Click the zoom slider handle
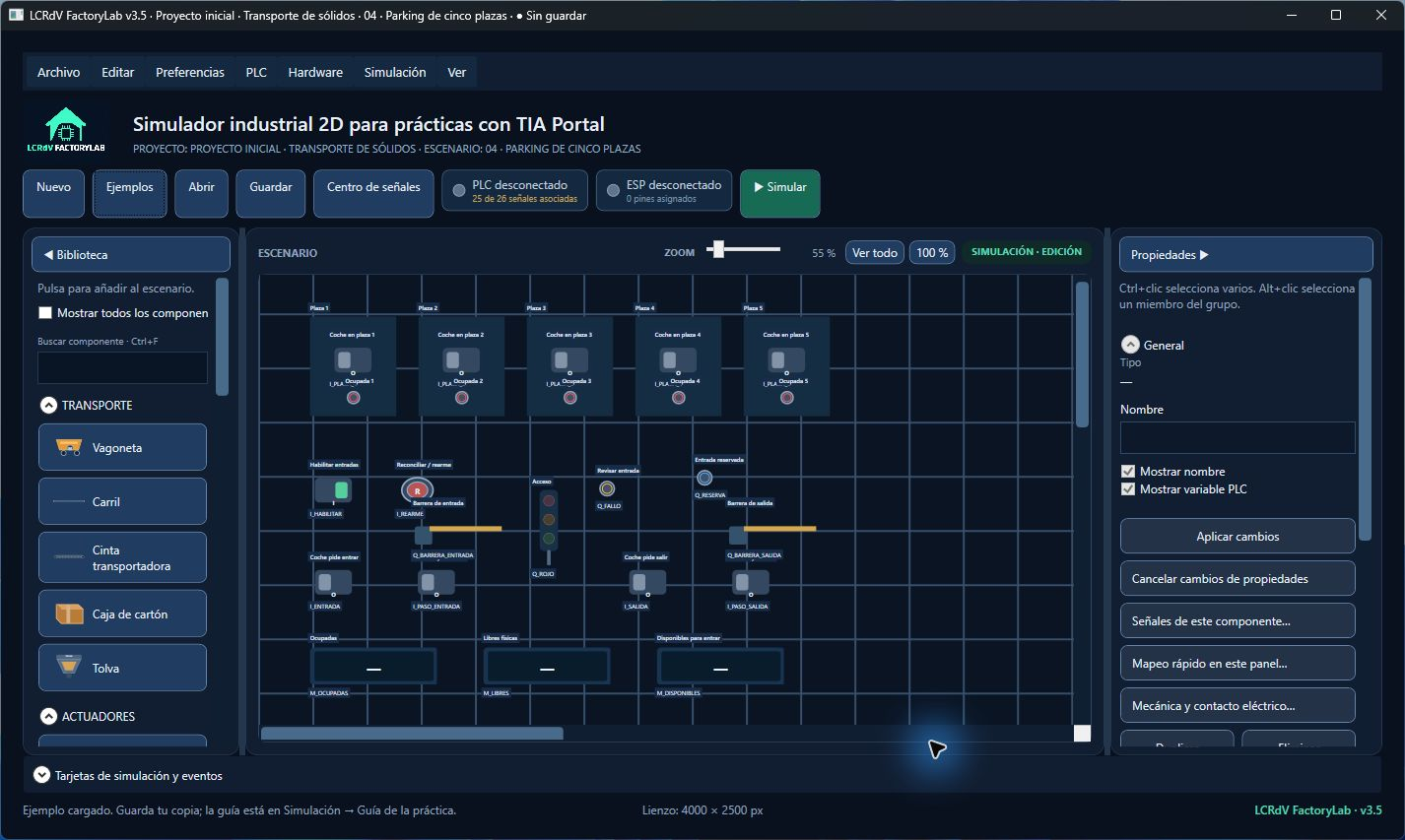This screenshot has width=1405, height=840. click(718, 249)
